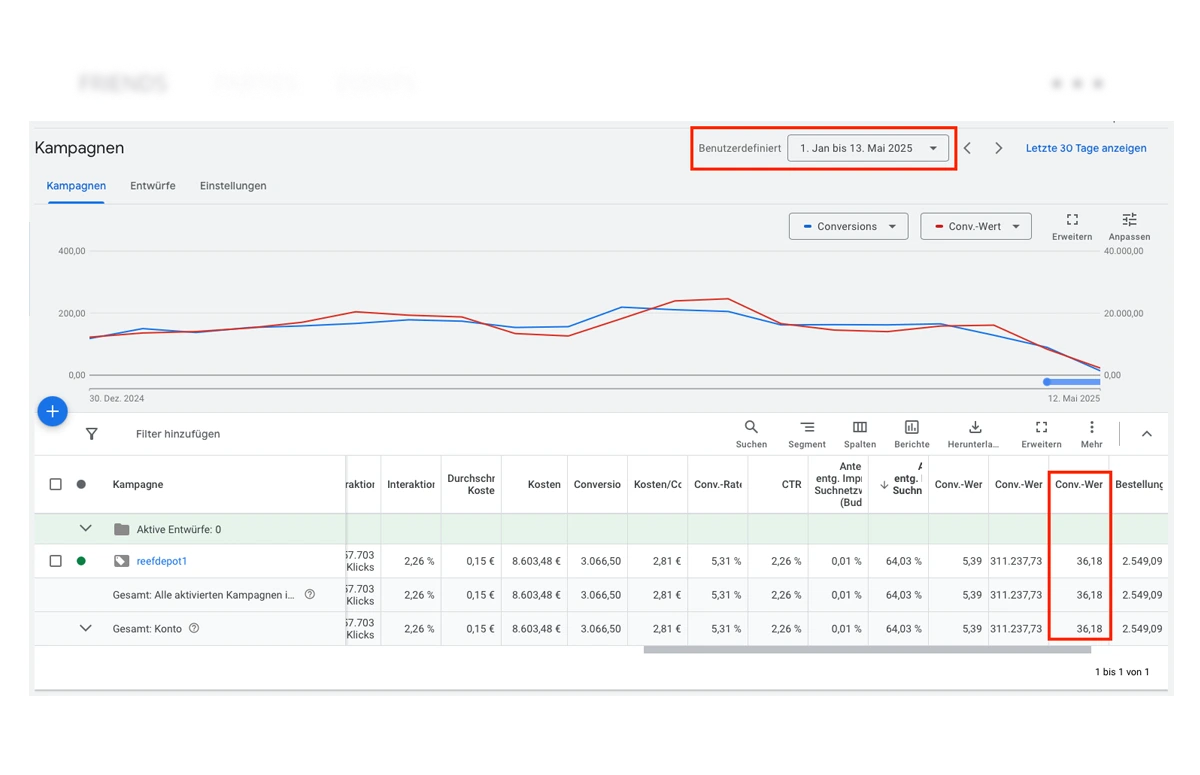
Task: Go to previous date range with left arrow
Action: [967, 148]
